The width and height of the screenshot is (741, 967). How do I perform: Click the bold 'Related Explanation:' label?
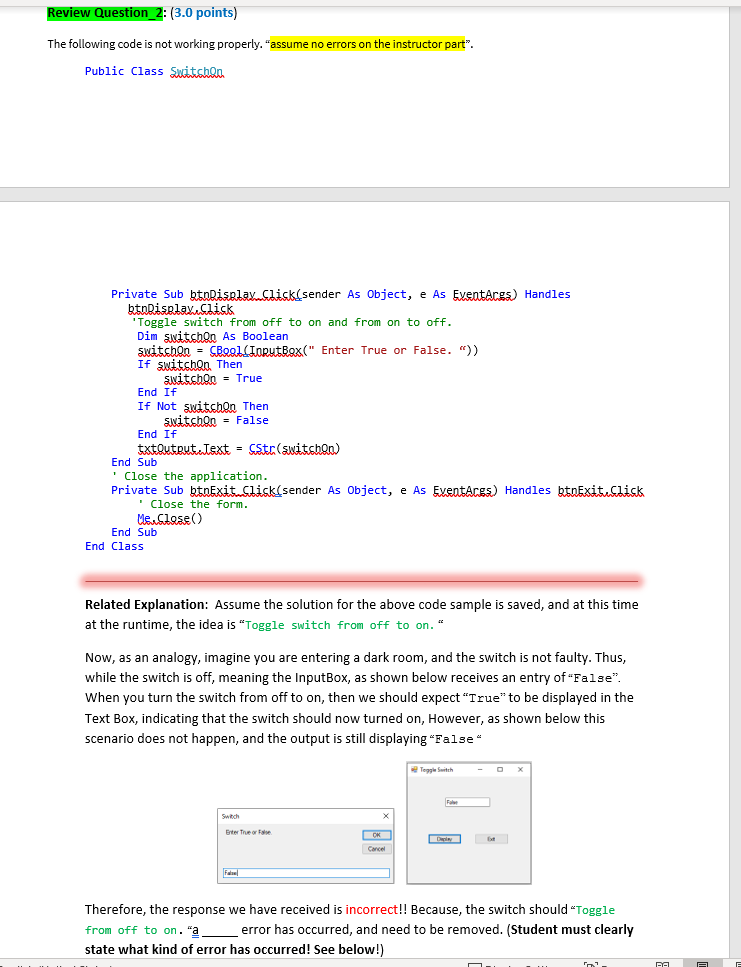pos(146,604)
